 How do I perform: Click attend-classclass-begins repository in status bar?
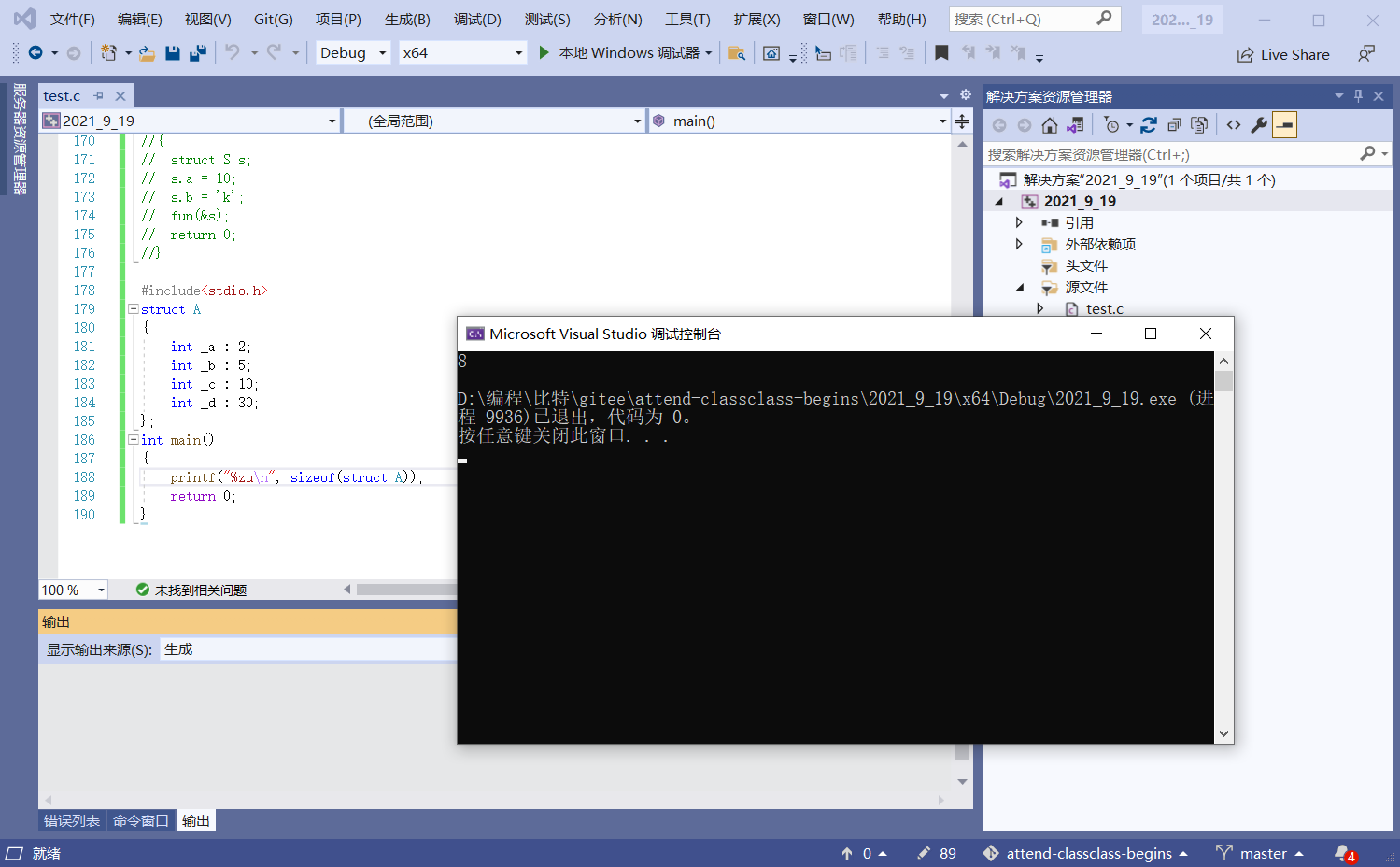(1085, 853)
